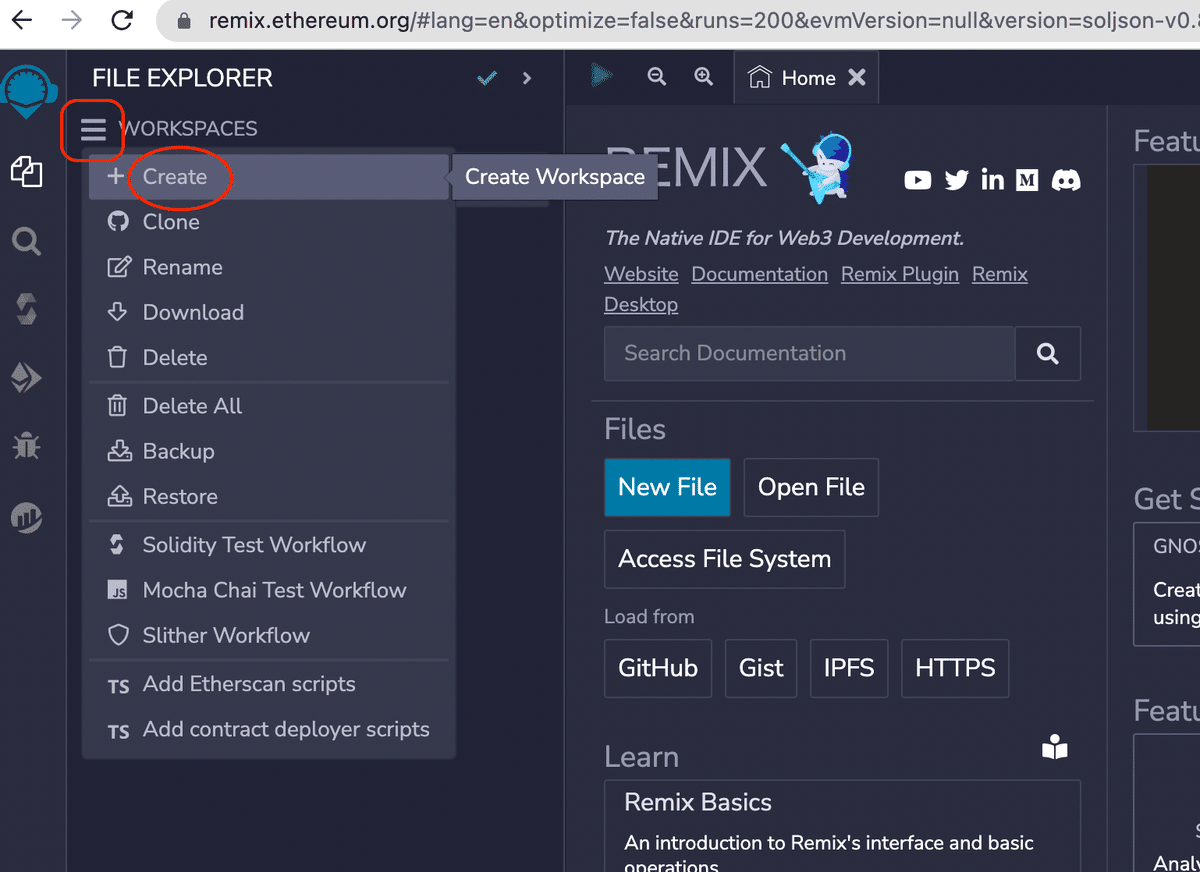Load from HTTPS button
The height and width of the screenshot is (872, 1200).
click(955, 668)
